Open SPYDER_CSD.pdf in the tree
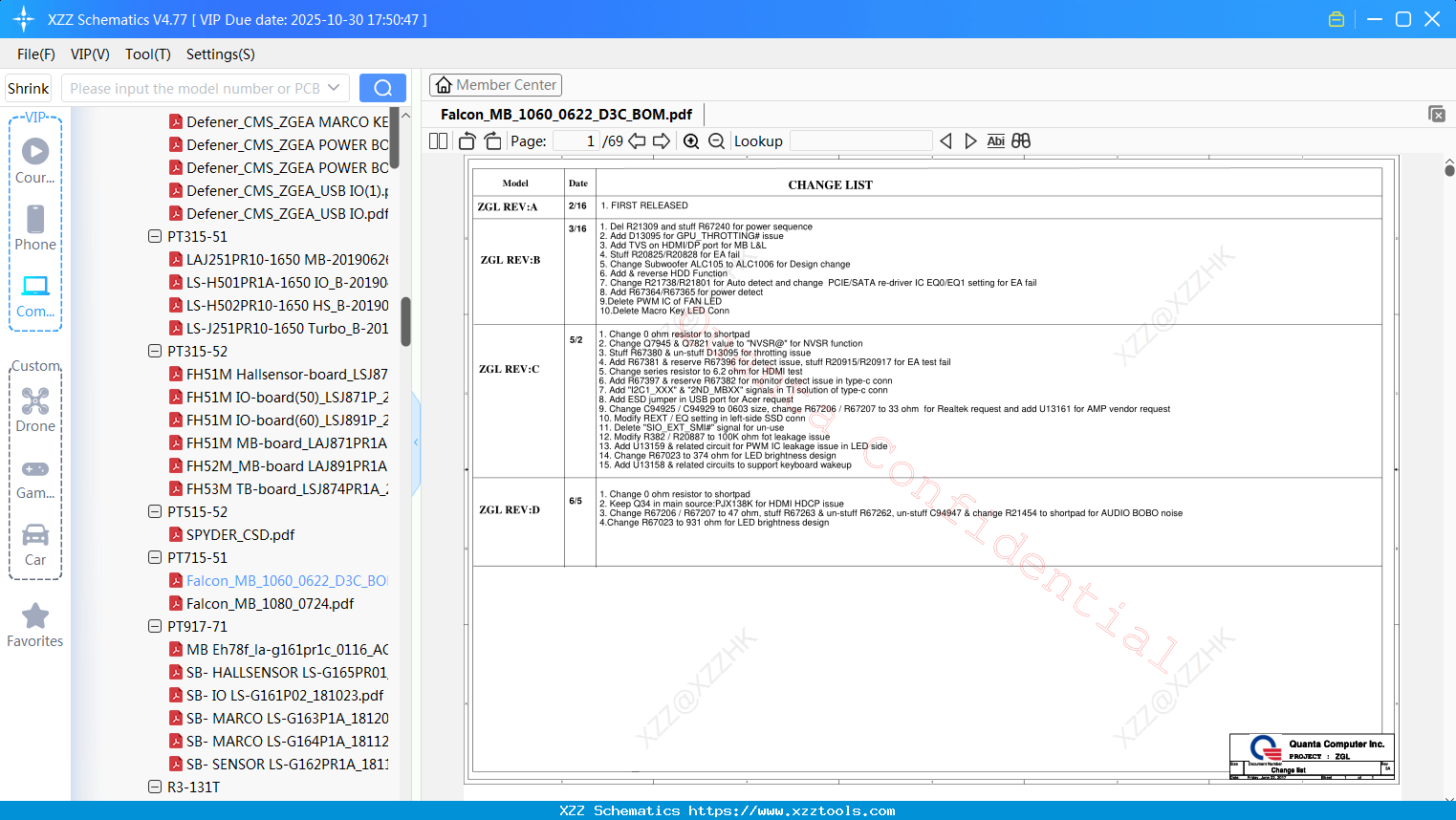 (240, 534)
